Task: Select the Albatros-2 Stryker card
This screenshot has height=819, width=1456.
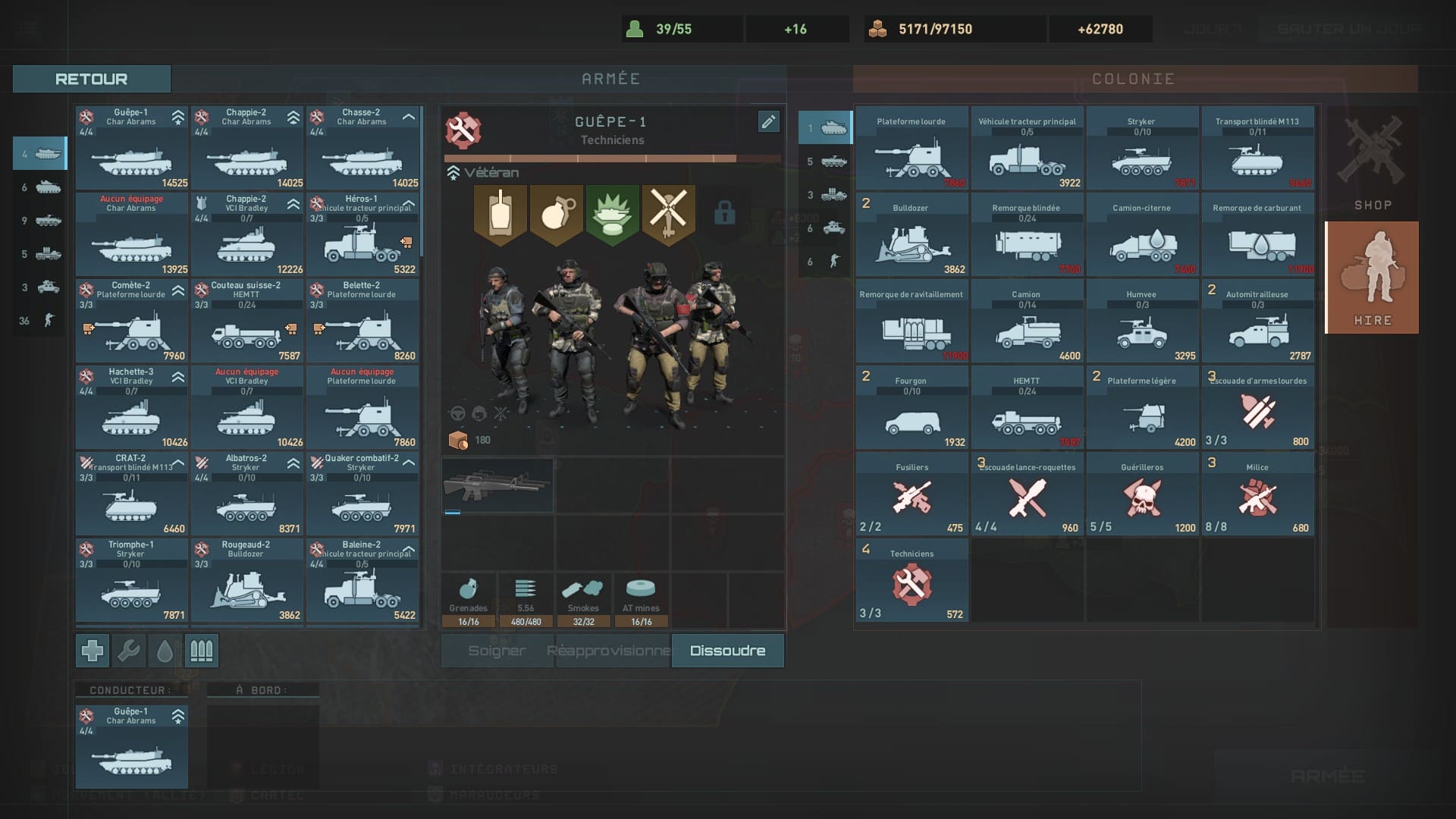Action: coord(247,494)
